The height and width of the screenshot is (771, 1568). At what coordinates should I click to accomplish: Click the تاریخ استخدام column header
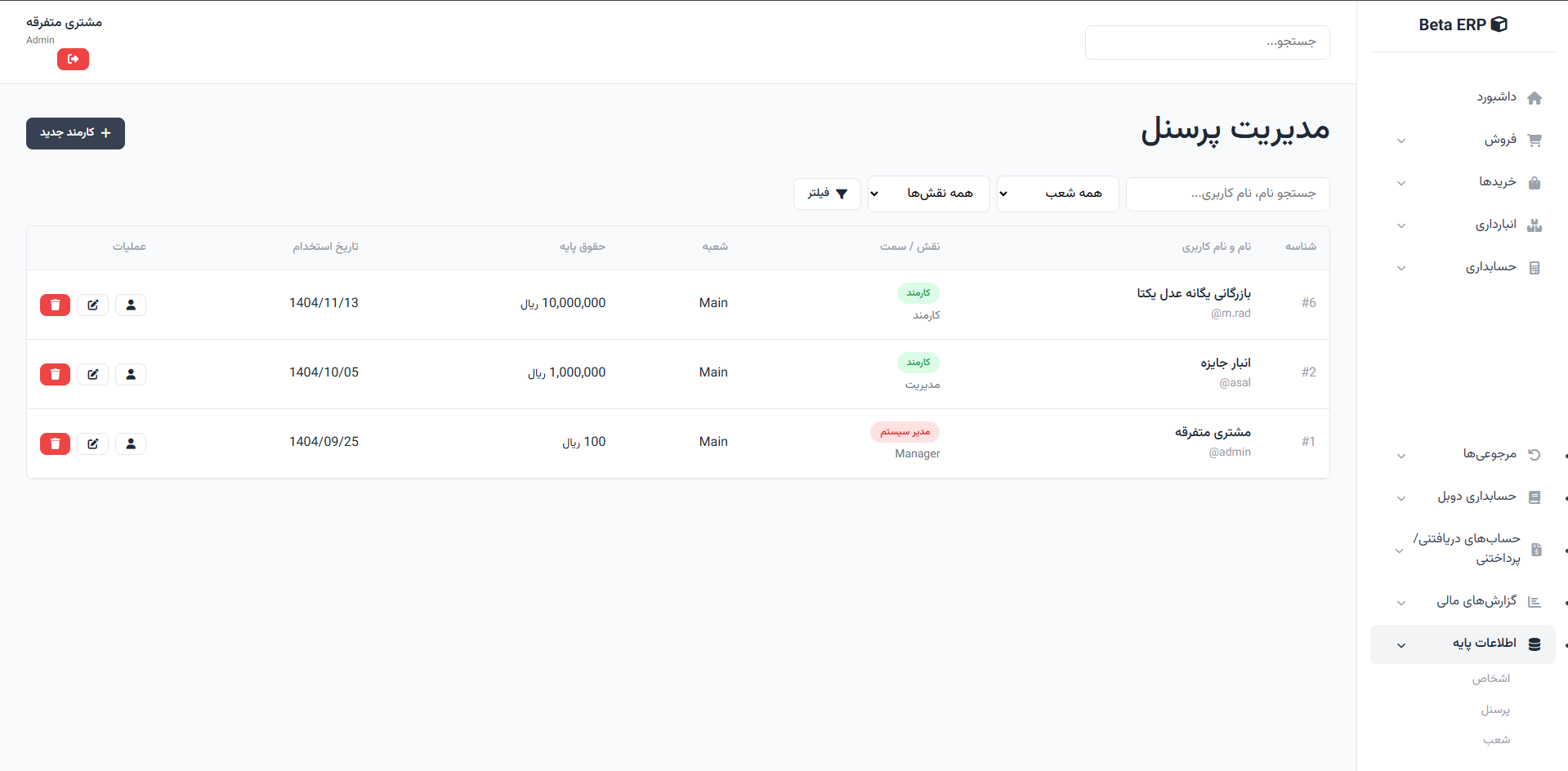click(325, 247)
